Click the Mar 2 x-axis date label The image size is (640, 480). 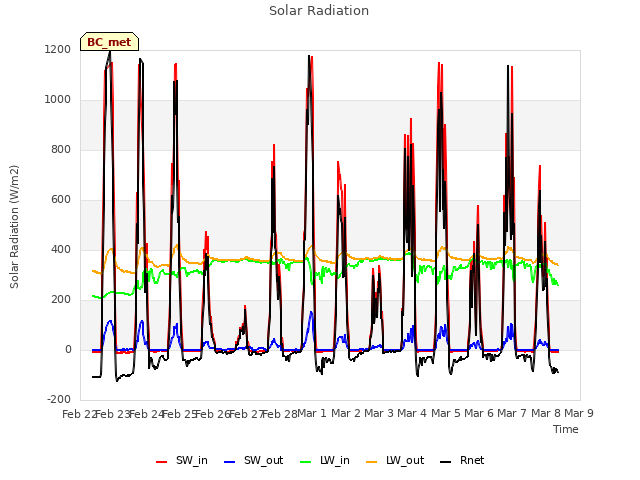click(346, 413)
